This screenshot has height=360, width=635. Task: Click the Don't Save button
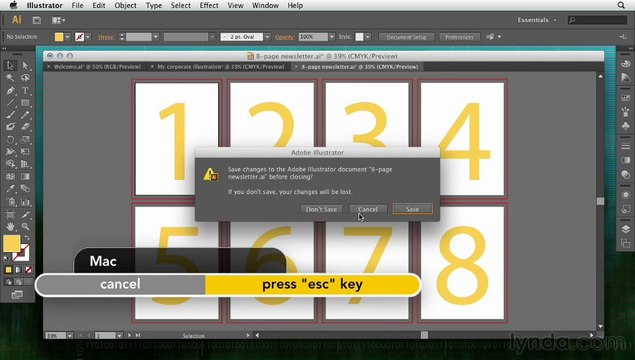coord(322,209)
